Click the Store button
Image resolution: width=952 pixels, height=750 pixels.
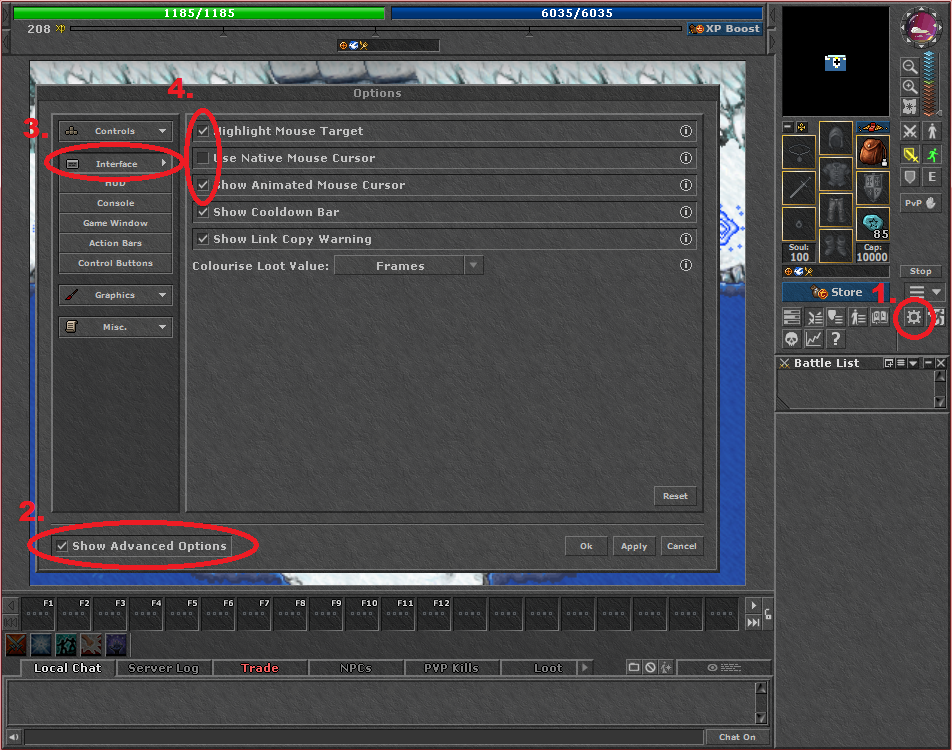(x=838, y=292)
